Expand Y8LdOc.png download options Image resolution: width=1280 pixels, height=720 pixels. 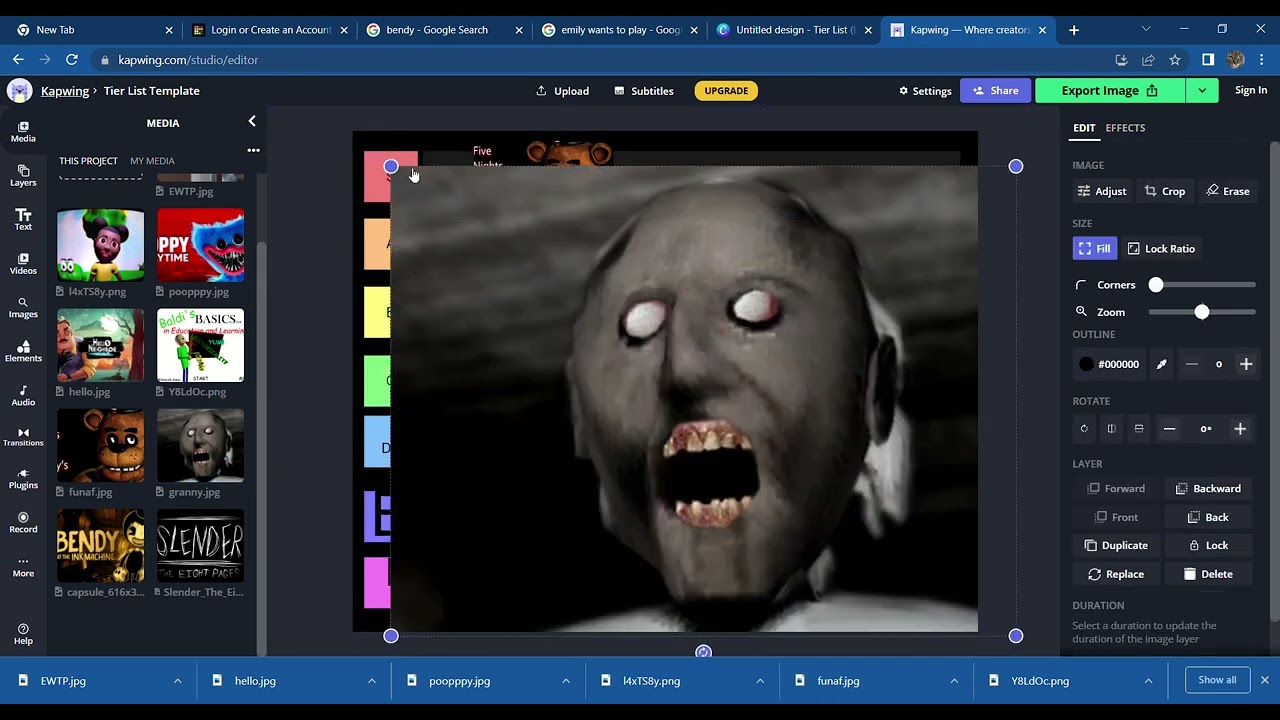click(x=1147, y=681)
